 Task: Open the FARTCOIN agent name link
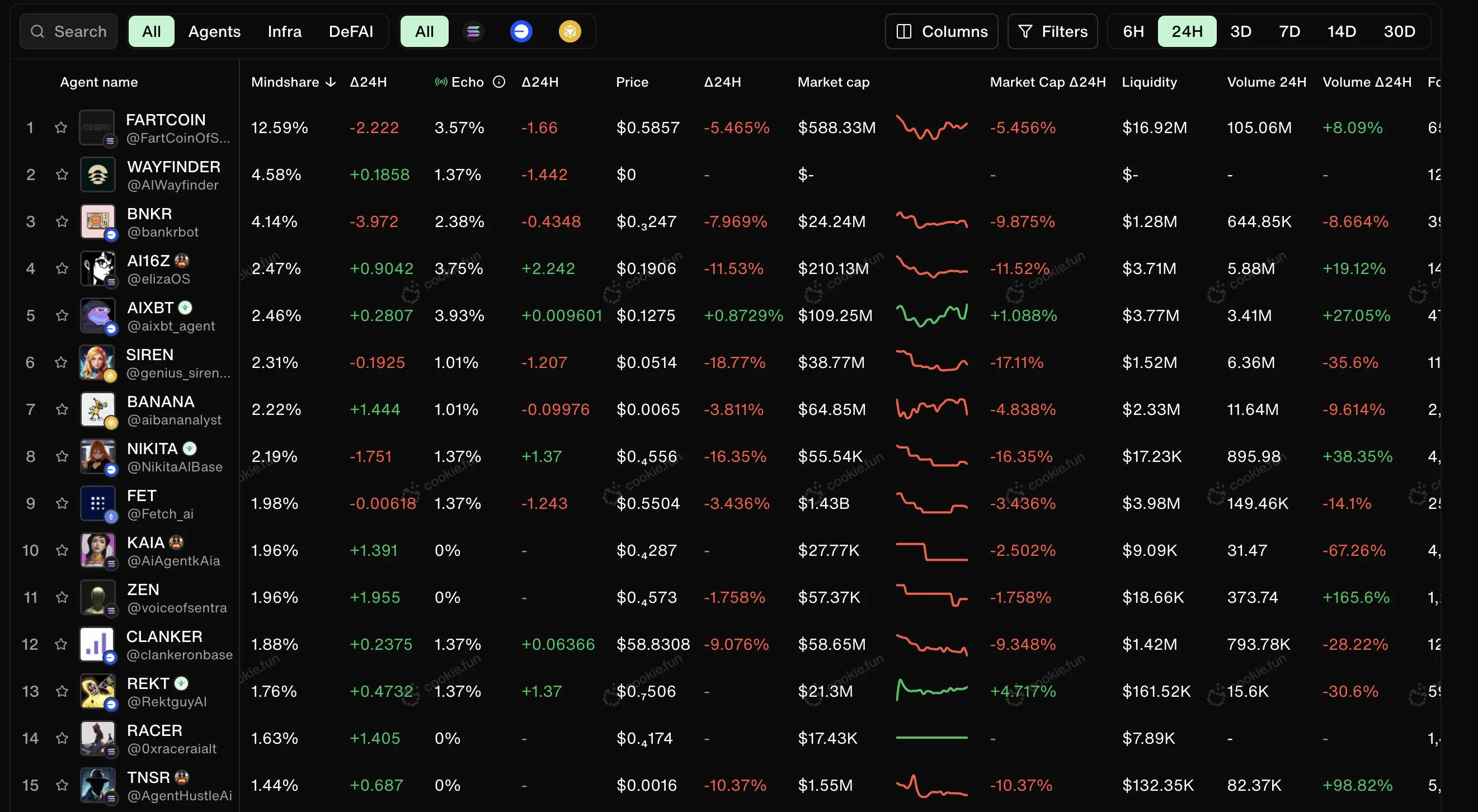click(x=166, y=120)
